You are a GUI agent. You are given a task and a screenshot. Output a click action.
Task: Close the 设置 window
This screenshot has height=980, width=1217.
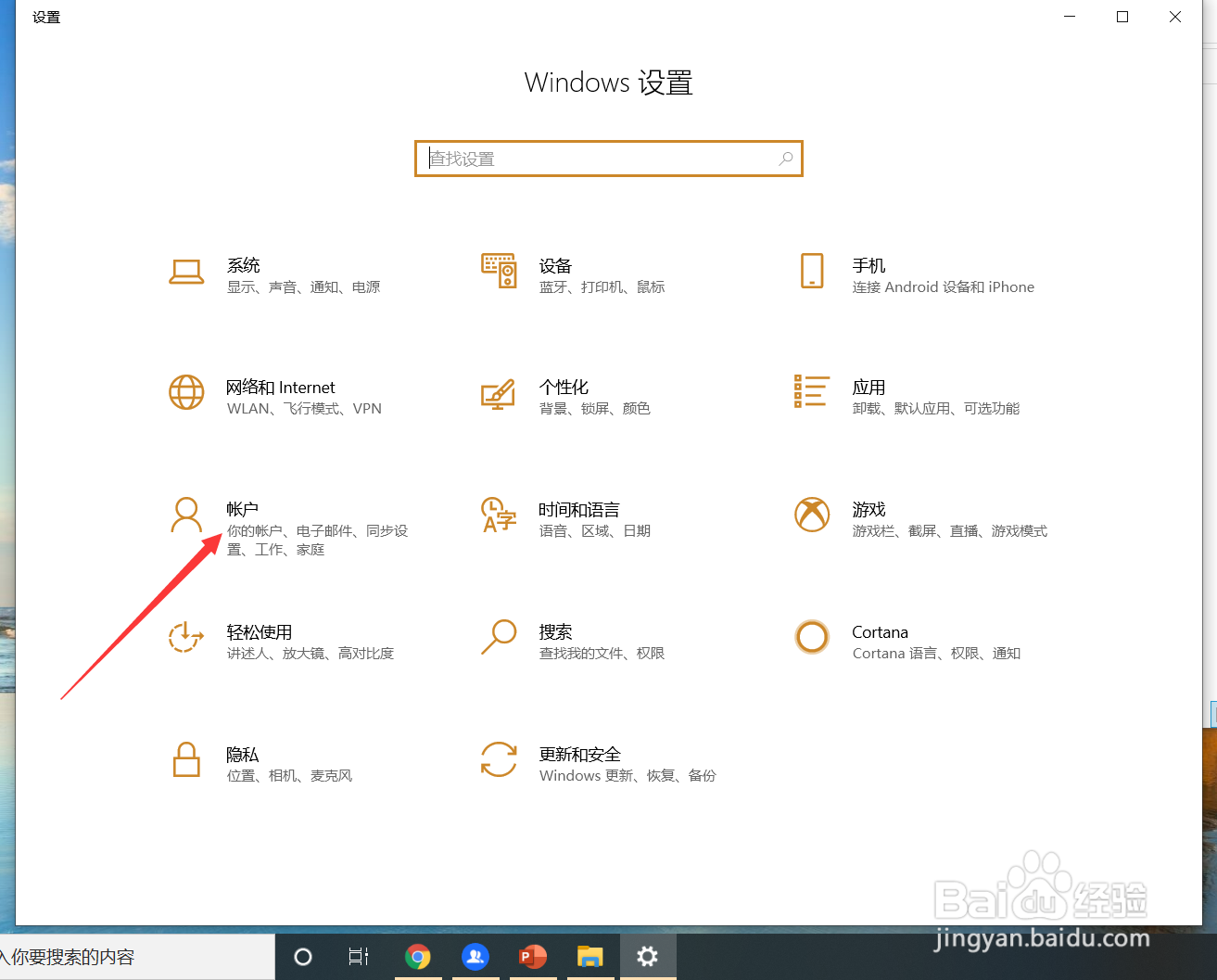tap(1175, 17)
